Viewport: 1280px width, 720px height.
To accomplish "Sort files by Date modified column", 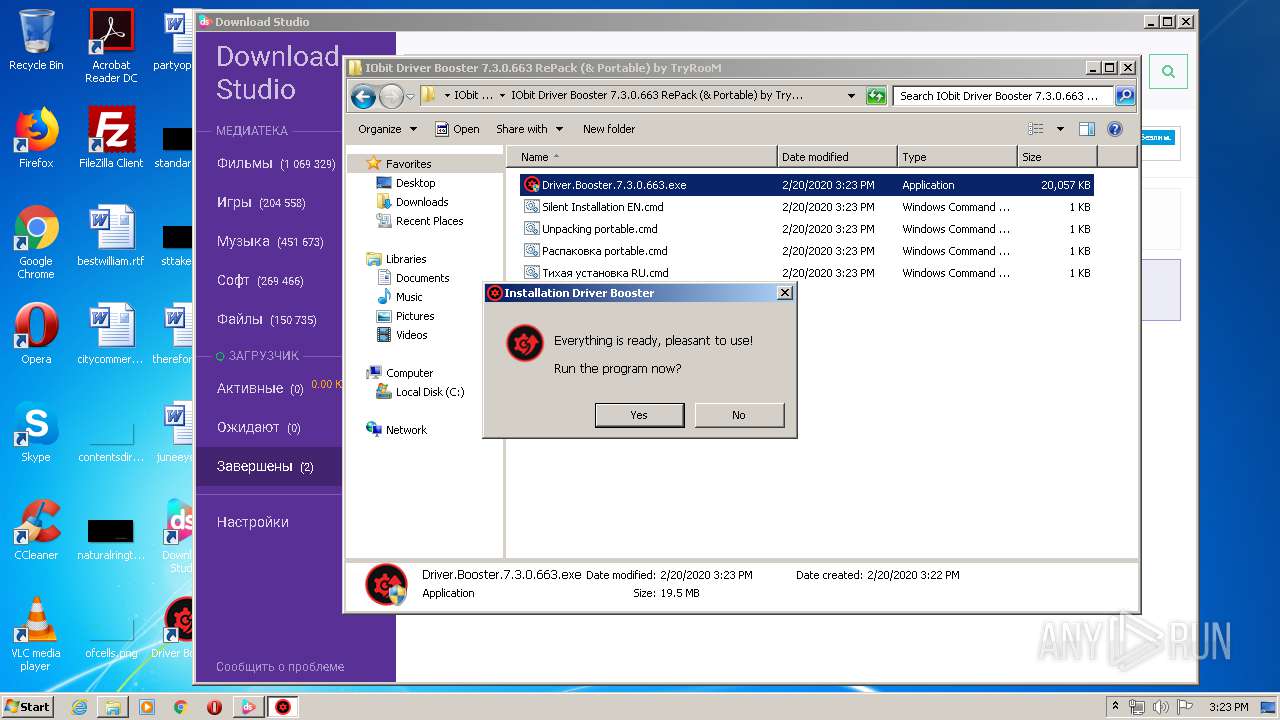I will tap(837, 157).
